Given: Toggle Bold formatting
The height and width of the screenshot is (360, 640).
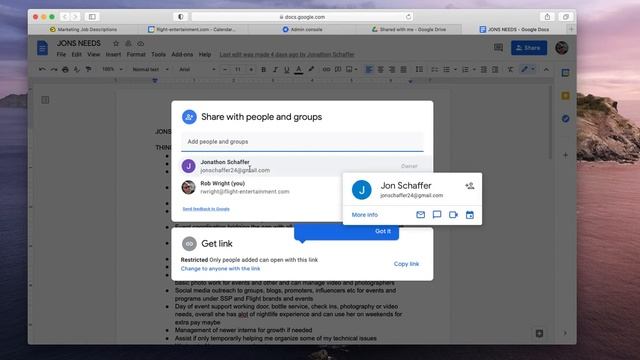Looking at the screenshot, I should click(x=263, y=69).
